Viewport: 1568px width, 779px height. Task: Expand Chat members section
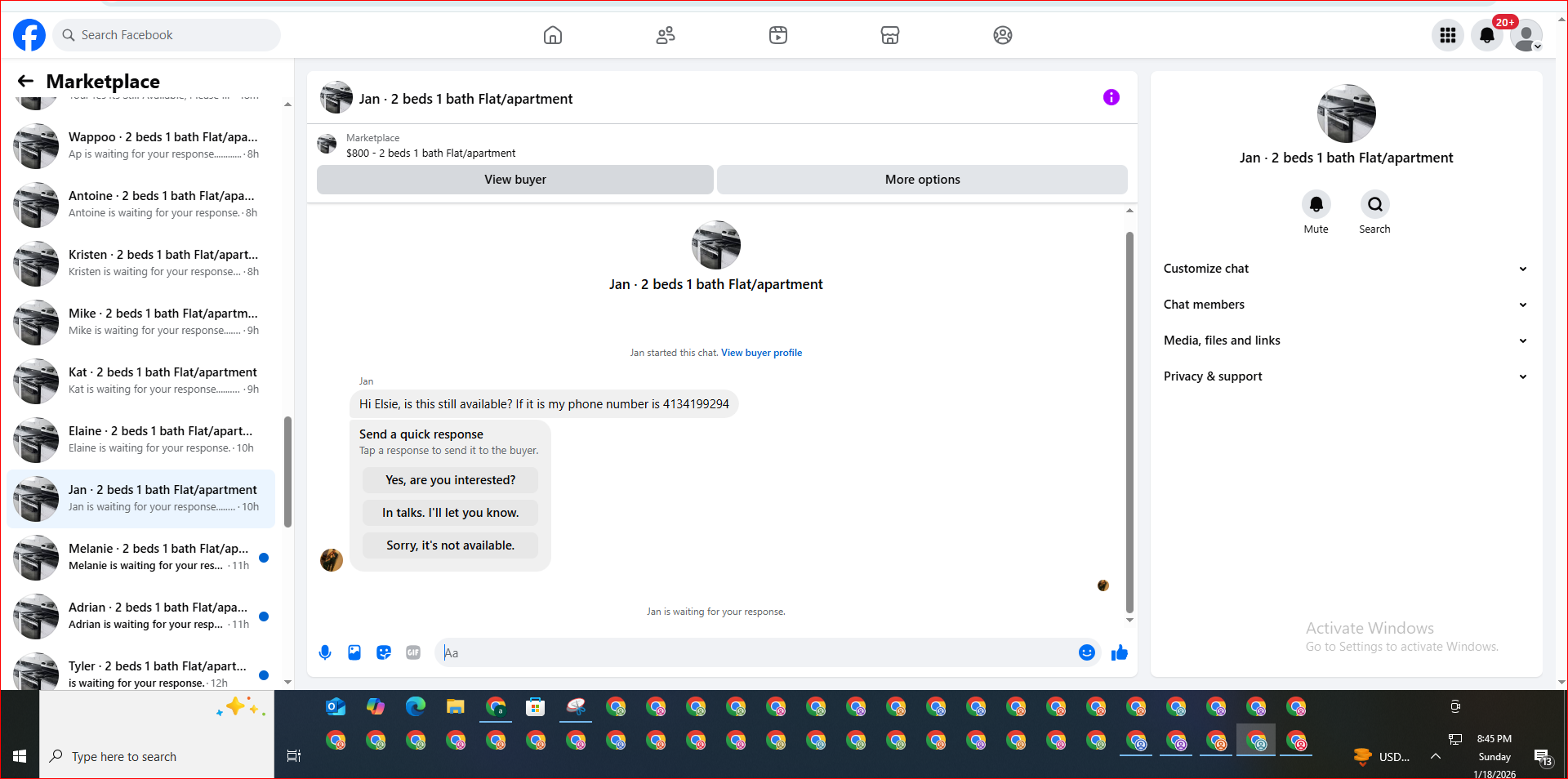1346,305
